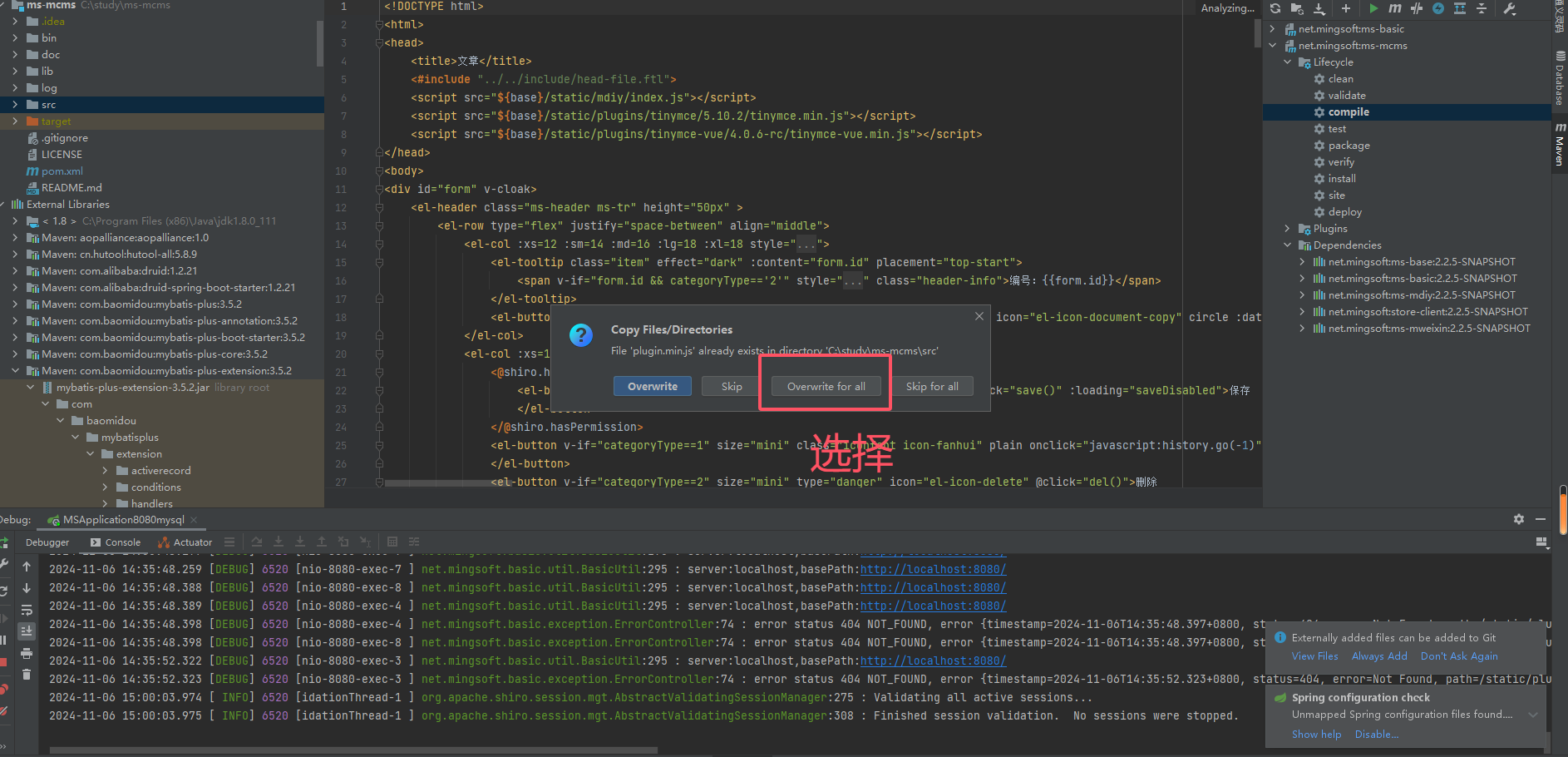The width and height of the screenshot is (1568, 757).
Task: Run the clean lifecycle goal
Action: (x=1340, y=79)
